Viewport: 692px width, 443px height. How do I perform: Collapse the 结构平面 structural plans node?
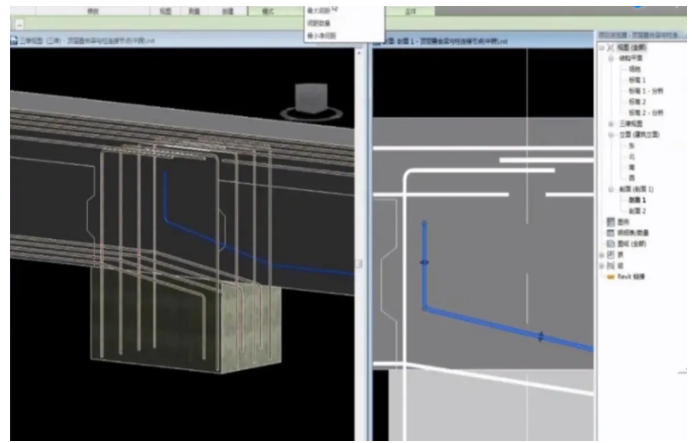pyautogui.click(x=609, y=59)
